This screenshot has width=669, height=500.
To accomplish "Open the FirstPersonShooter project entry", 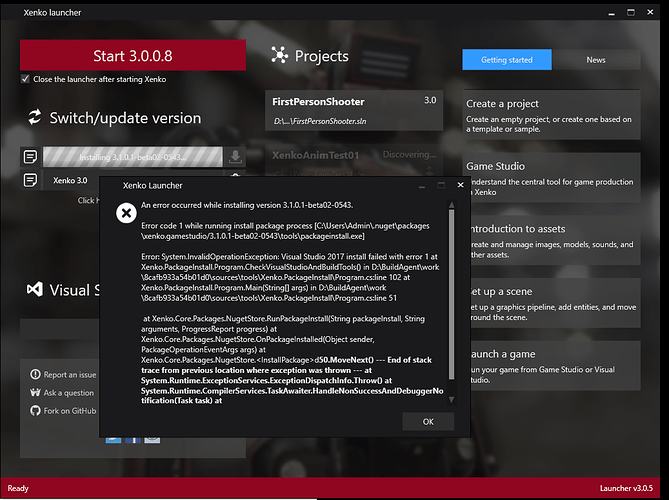I will coord(354,110).
